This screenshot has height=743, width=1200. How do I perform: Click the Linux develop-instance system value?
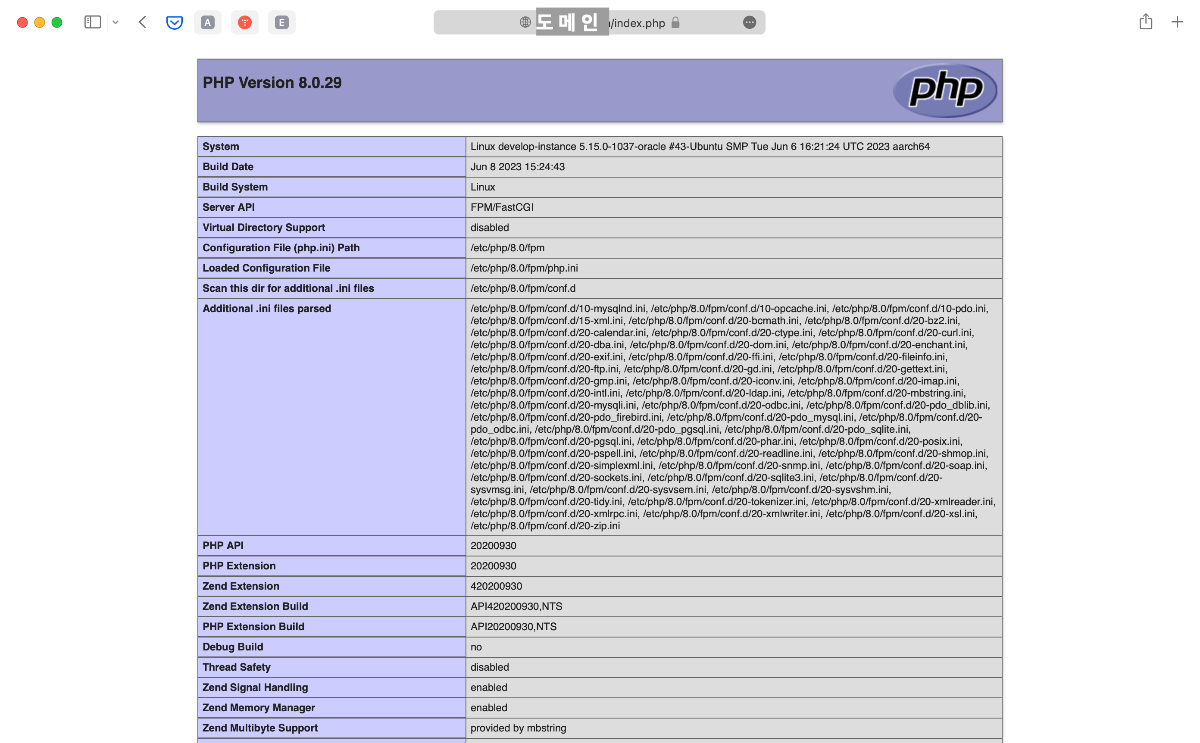[700, 147]
